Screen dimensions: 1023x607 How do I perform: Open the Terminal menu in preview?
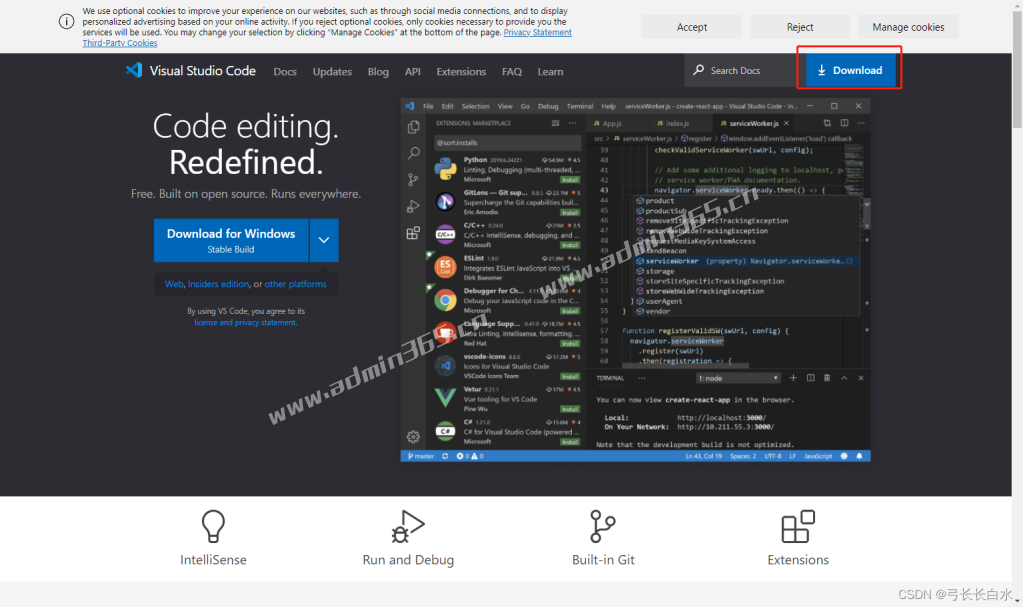[579, 106]
